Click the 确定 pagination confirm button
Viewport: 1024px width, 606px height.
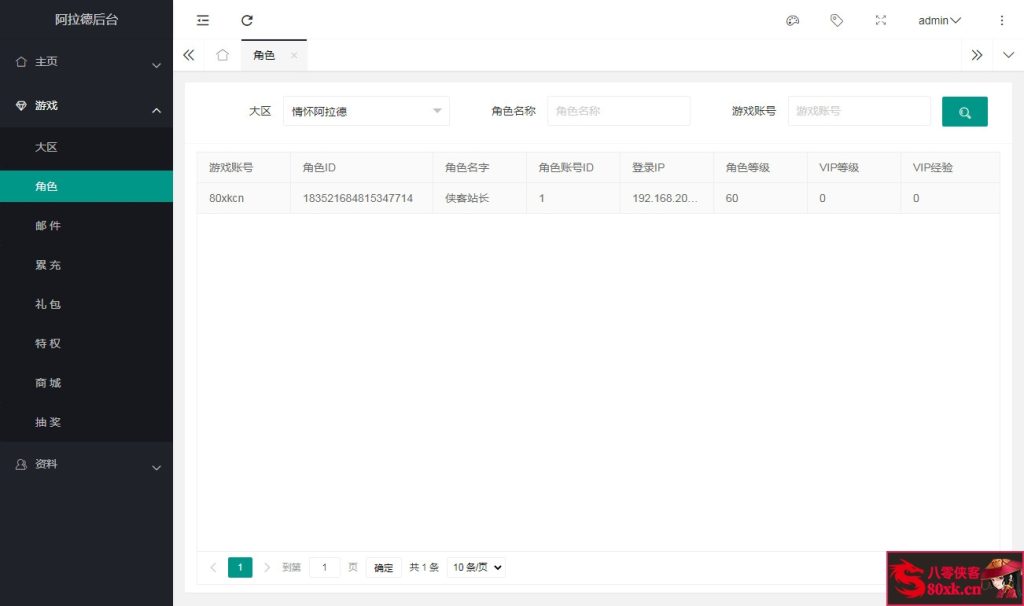pyautogui.click(x=383, y=567)
